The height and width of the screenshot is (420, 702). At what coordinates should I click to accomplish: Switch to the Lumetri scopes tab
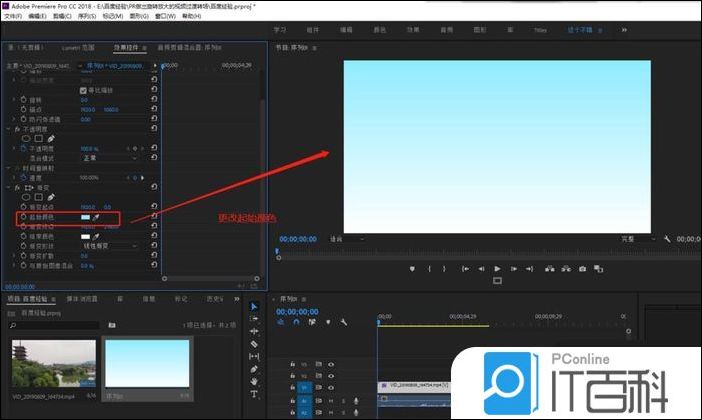[78, 47]
